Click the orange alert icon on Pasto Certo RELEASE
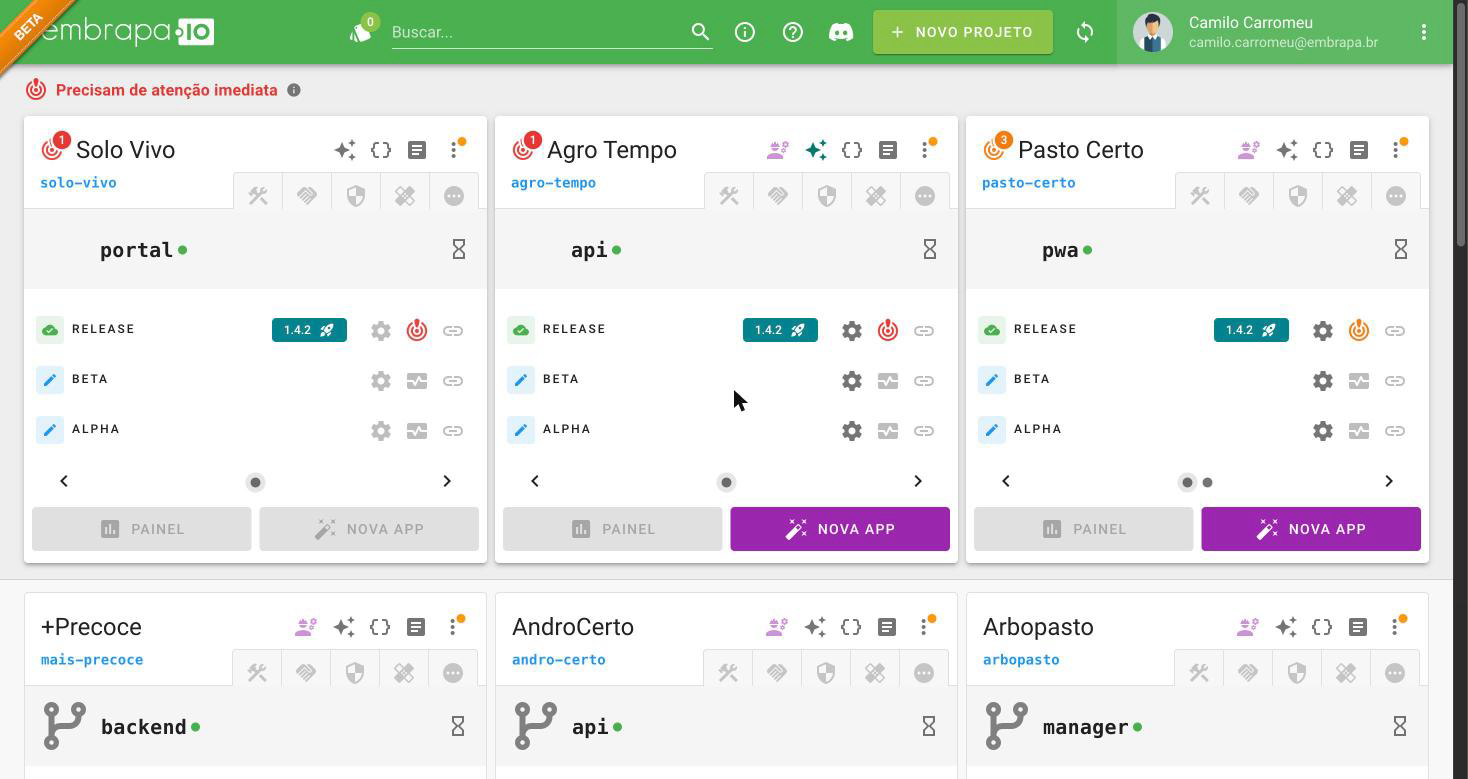 (1359, 330)
